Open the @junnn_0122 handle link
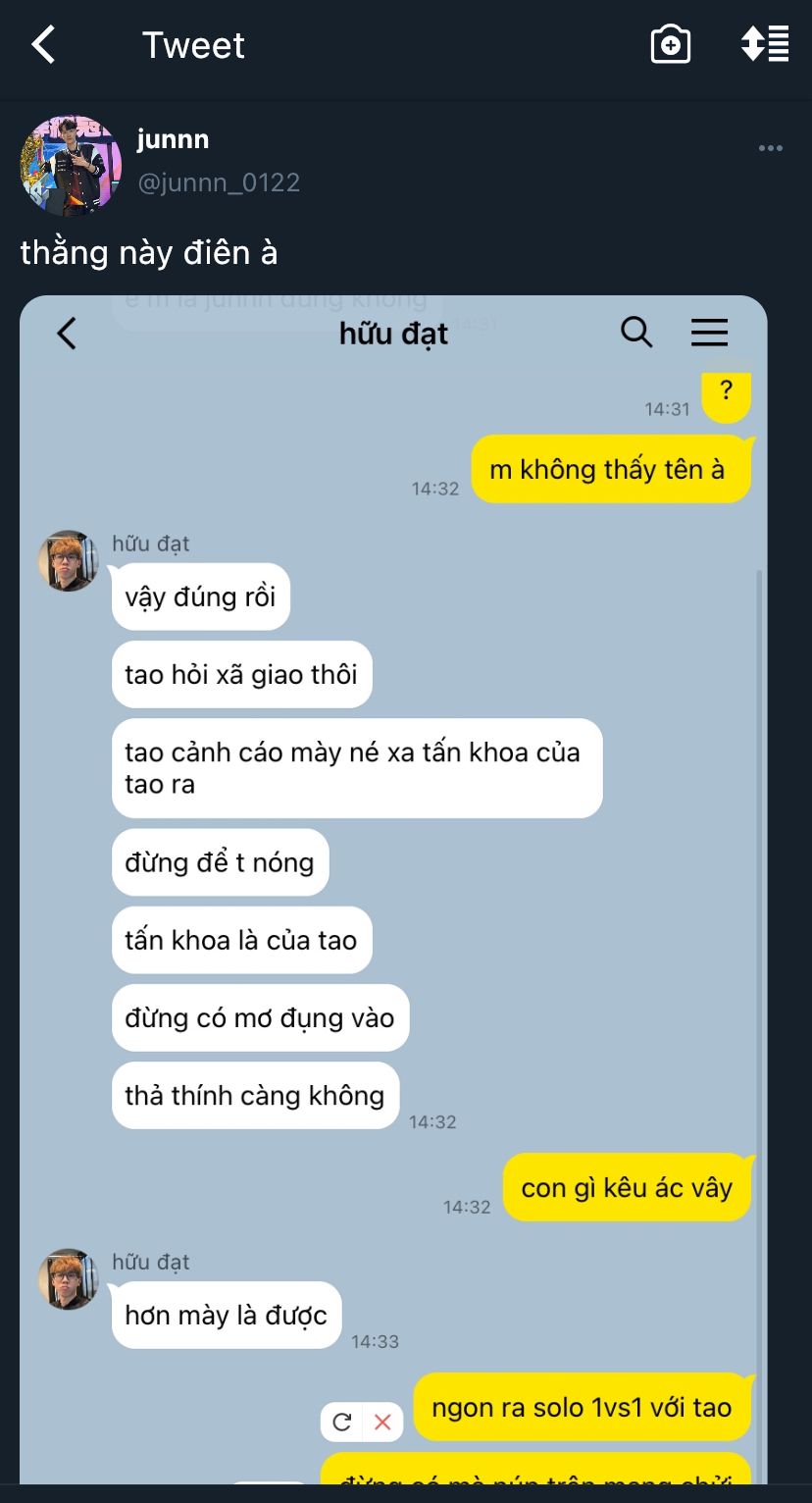The image size is (812, 1503). (219, 182)
